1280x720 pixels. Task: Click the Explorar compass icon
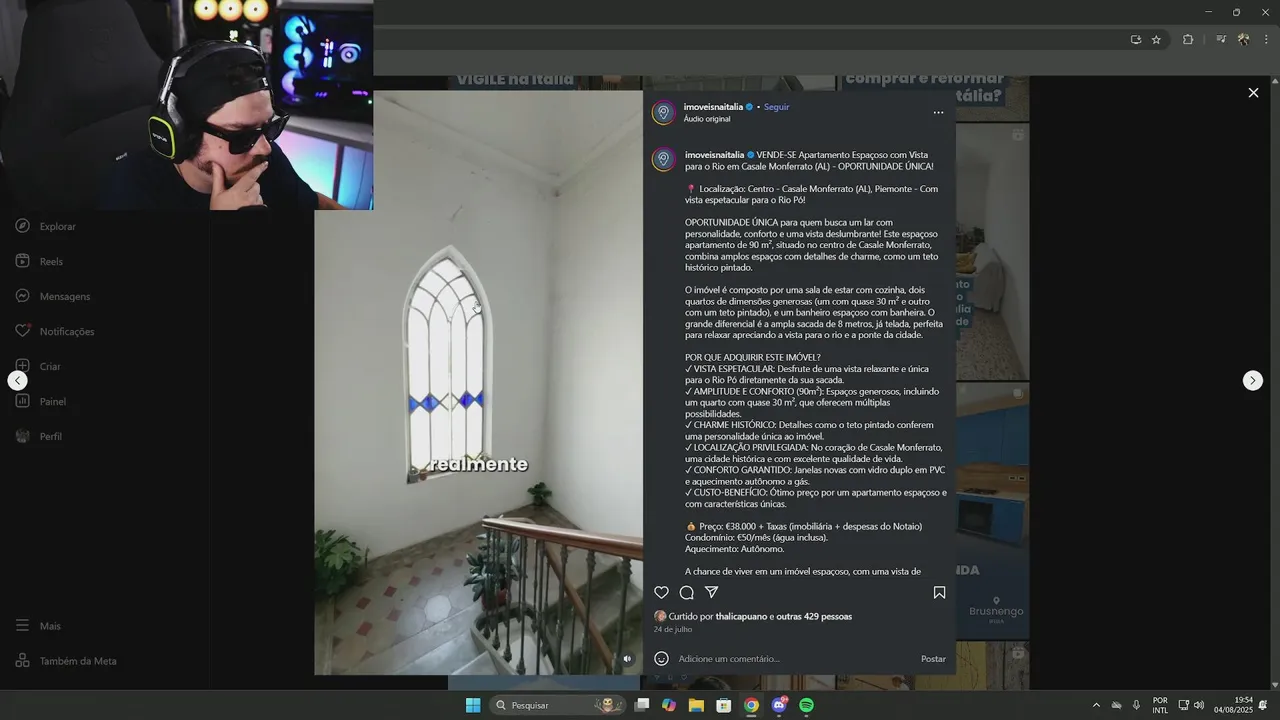point(23,226)
